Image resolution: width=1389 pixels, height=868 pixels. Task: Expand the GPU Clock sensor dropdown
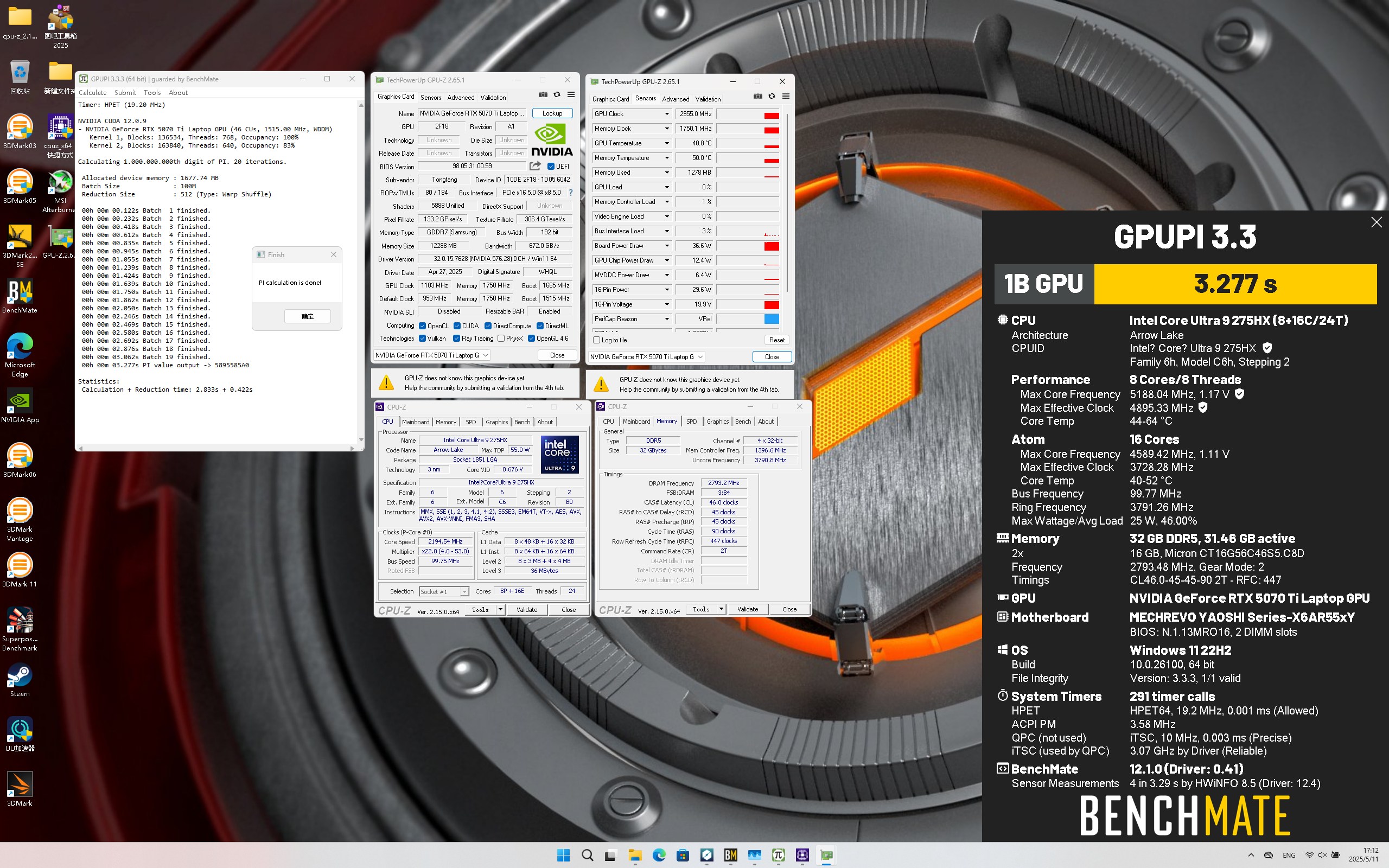pyautogui.click(x=666, y=114)
